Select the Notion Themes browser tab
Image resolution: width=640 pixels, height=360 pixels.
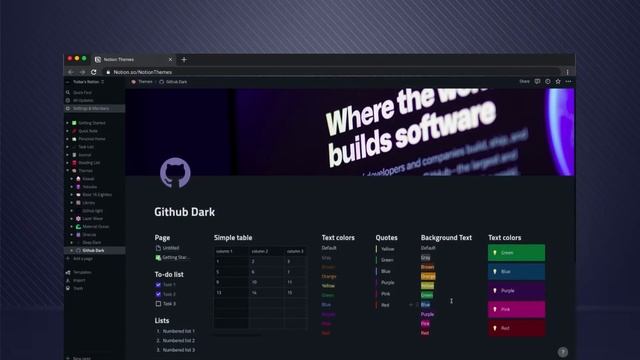click(x=134, y=60)
